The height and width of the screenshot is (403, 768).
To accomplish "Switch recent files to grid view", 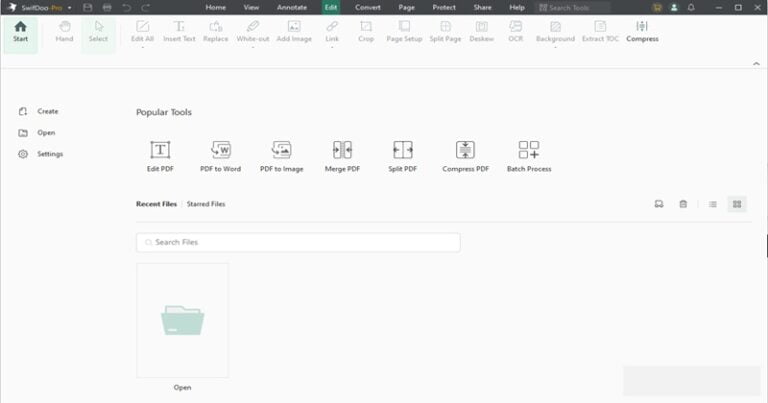I will pos(737,204).
